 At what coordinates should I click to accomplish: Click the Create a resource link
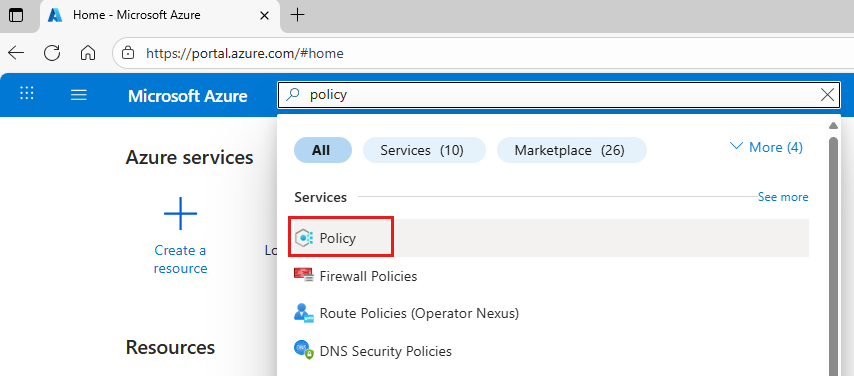tap(180, 259)
